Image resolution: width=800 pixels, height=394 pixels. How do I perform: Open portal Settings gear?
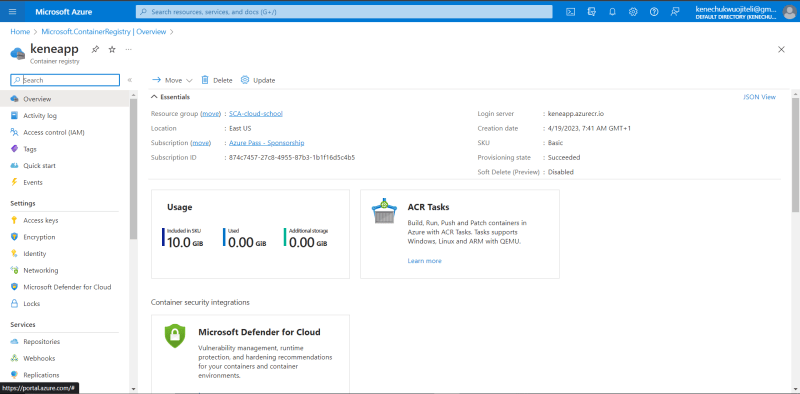click(633, 12)
